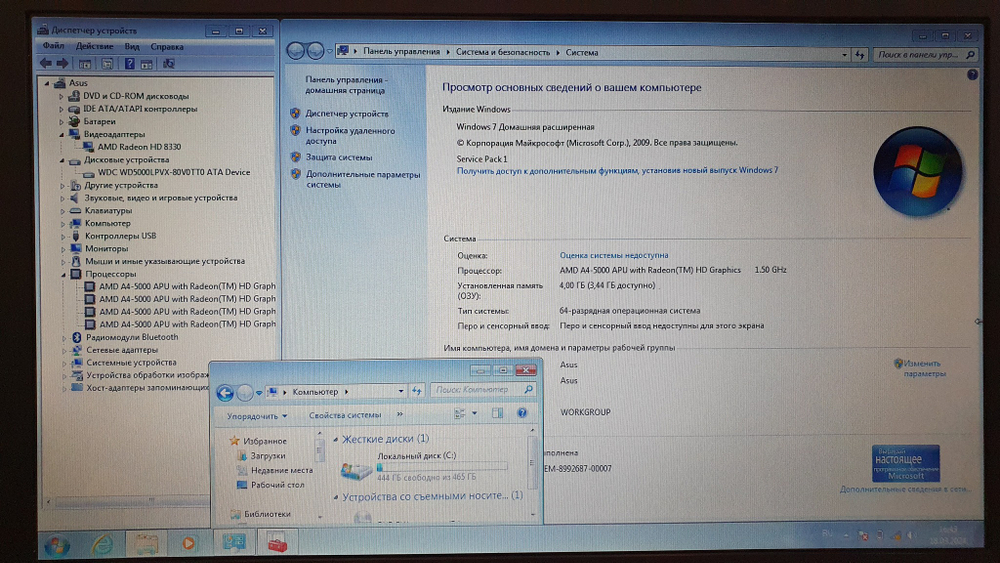Image resolution: width=1000 pixels, height=563 pixels.
Task: Expand DVD и CD-ROM дисководы node
Action: pyautogui.click(x=61, y=97)
